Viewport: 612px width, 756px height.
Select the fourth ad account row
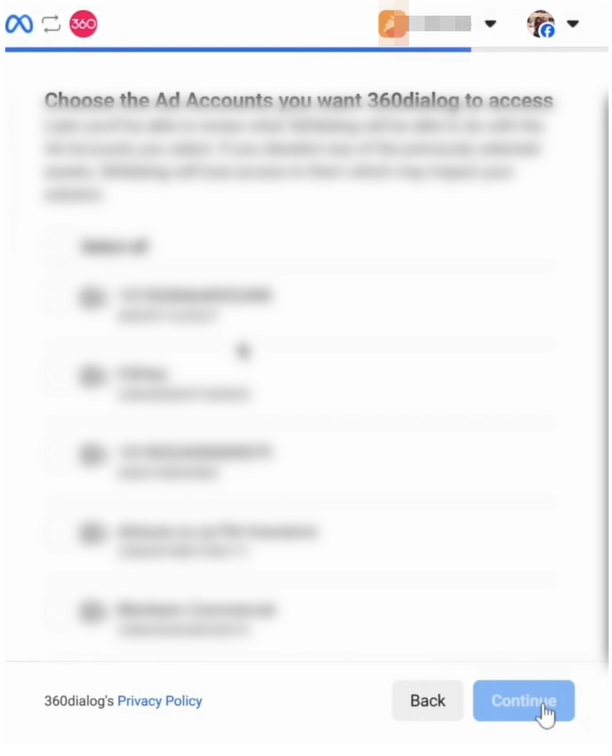(x=301, y=538)
